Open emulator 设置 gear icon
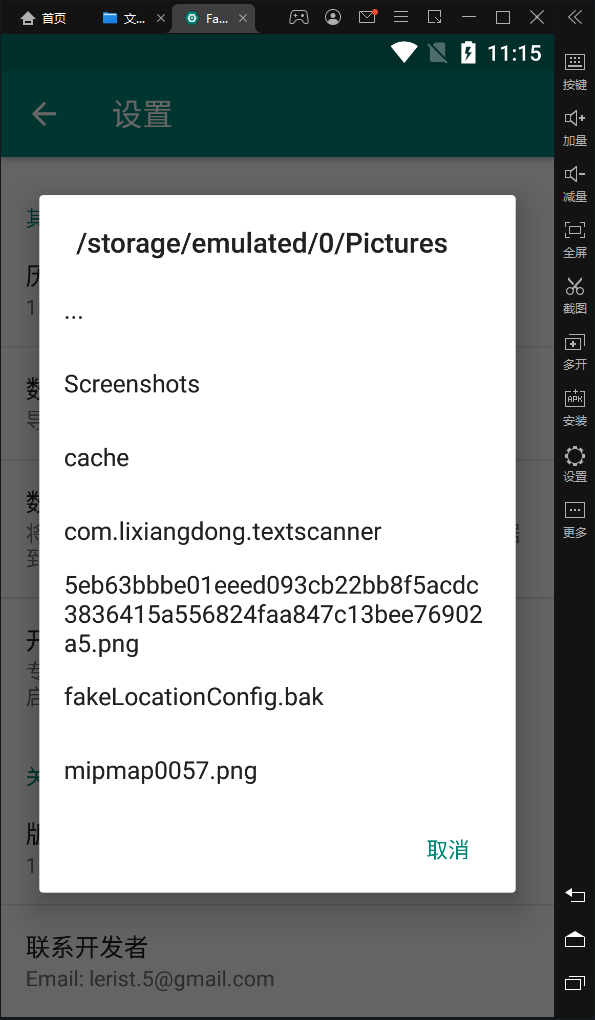This screenshot has width=595, height=1020. point(574,464)
